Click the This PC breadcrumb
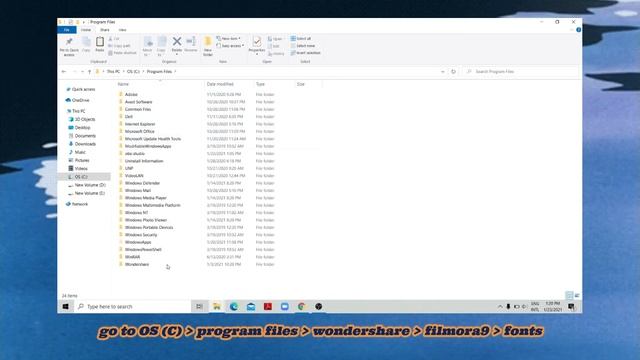640x360 pixels. (113, 71)
